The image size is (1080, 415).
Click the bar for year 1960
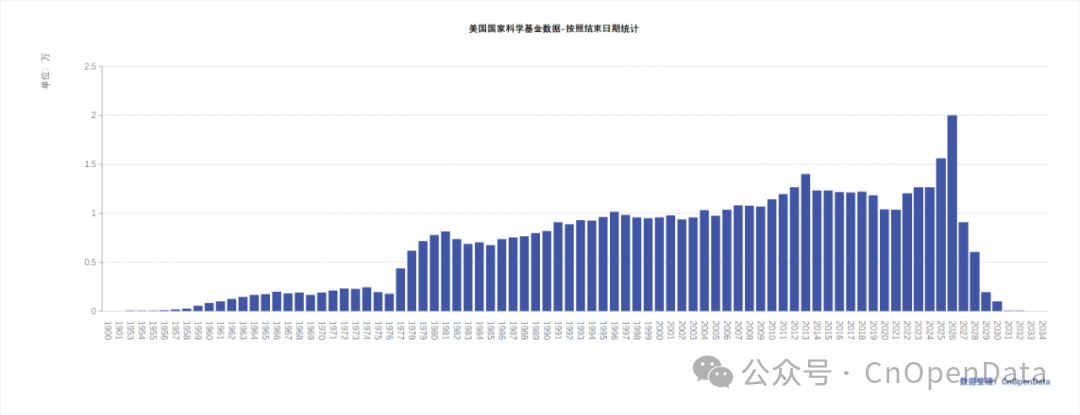pyautogui.click(x=209, y=307)
